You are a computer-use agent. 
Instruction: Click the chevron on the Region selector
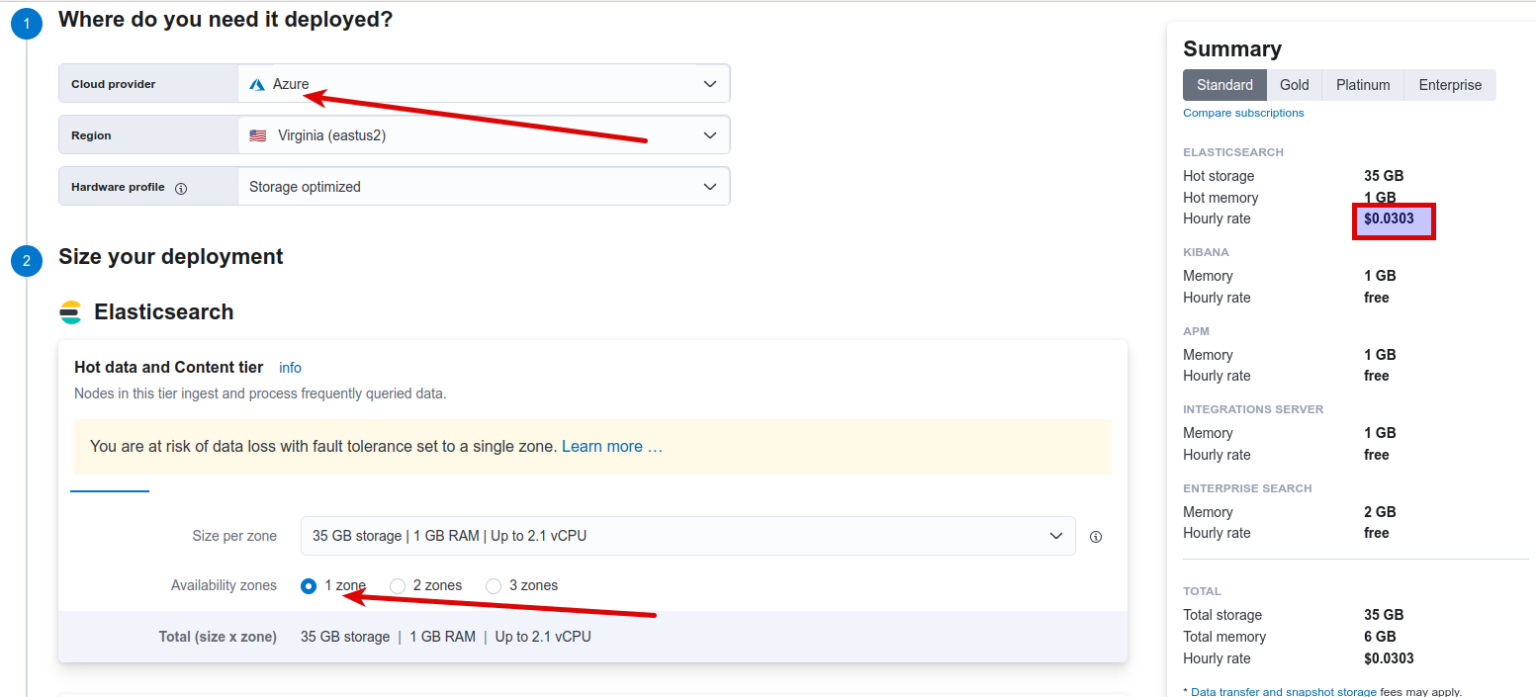click(x=710, y=134)
